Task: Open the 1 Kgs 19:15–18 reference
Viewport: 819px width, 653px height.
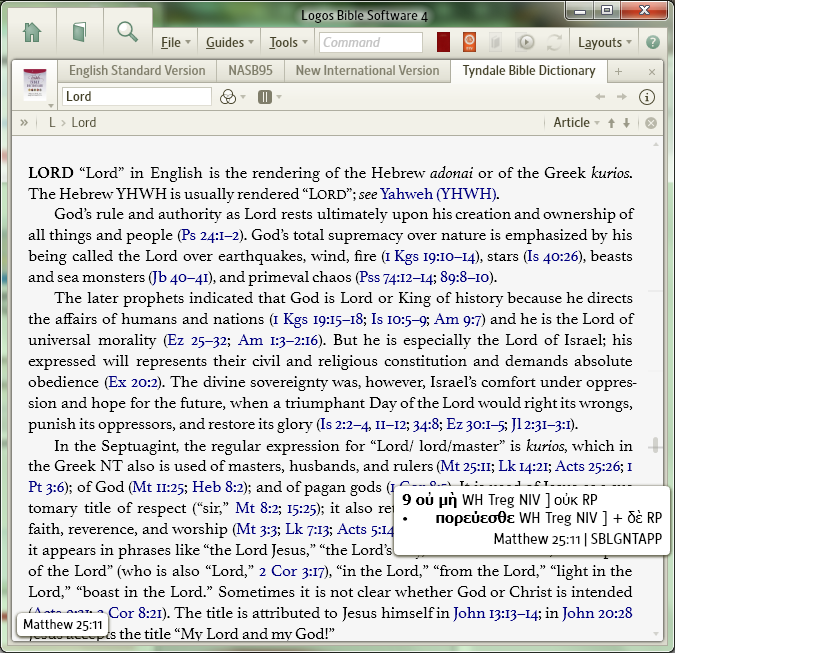Action: tap(318, 319)
